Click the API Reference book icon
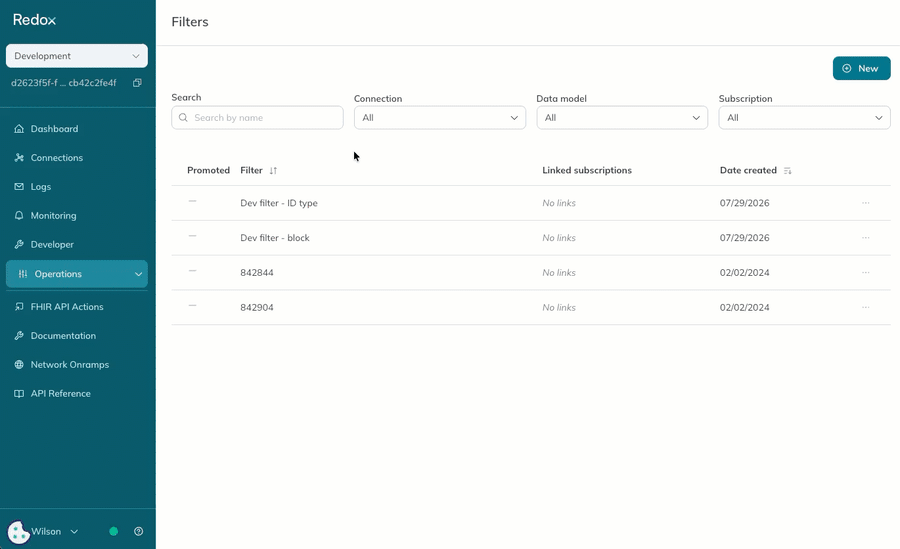 pyautogui.click(x=19, y=393)
